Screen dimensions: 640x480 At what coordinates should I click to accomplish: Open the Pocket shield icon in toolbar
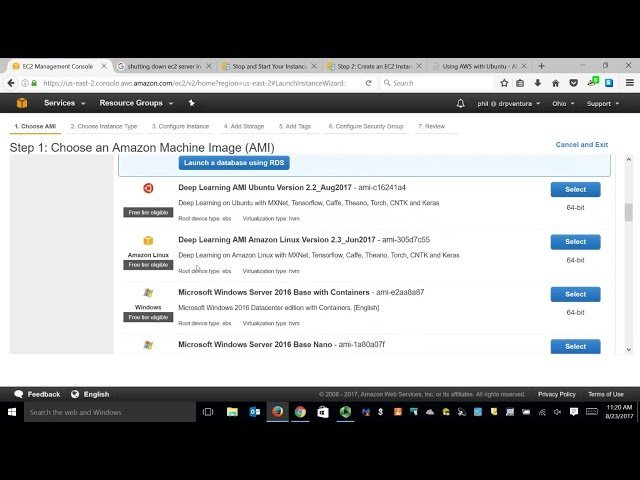(573, 83)
